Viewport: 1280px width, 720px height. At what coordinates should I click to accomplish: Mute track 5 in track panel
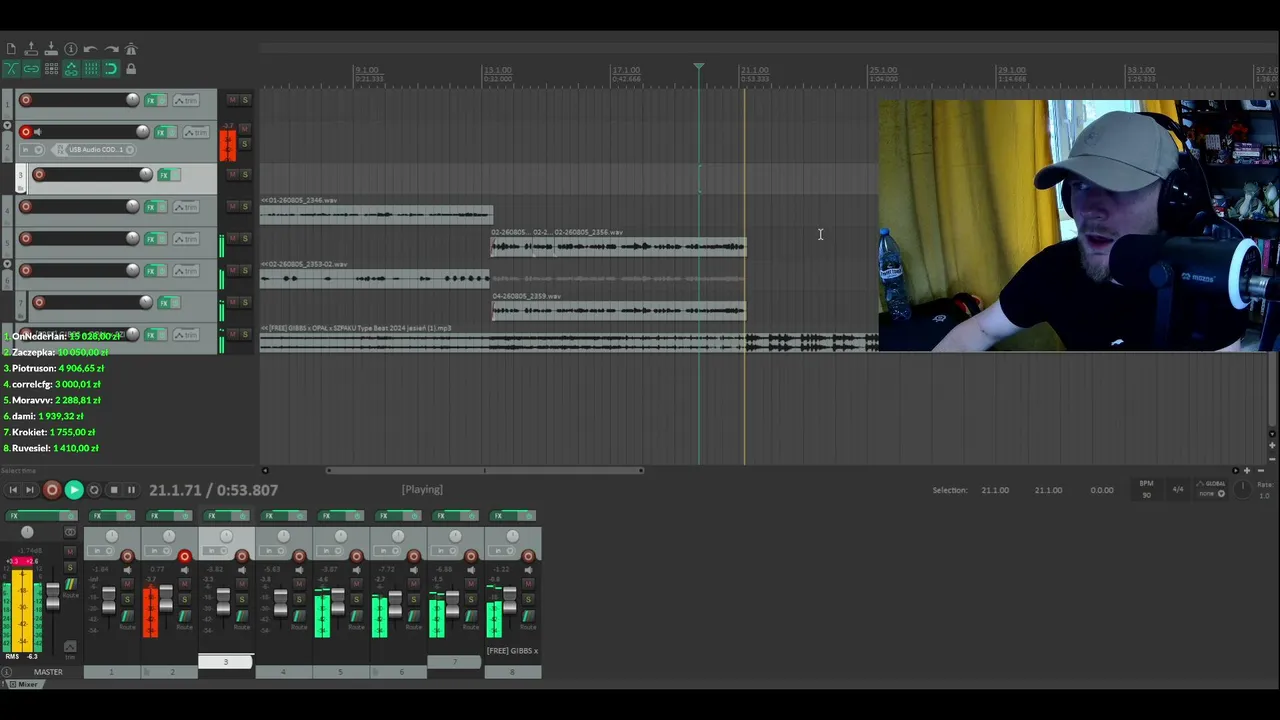tap(233, 238)
